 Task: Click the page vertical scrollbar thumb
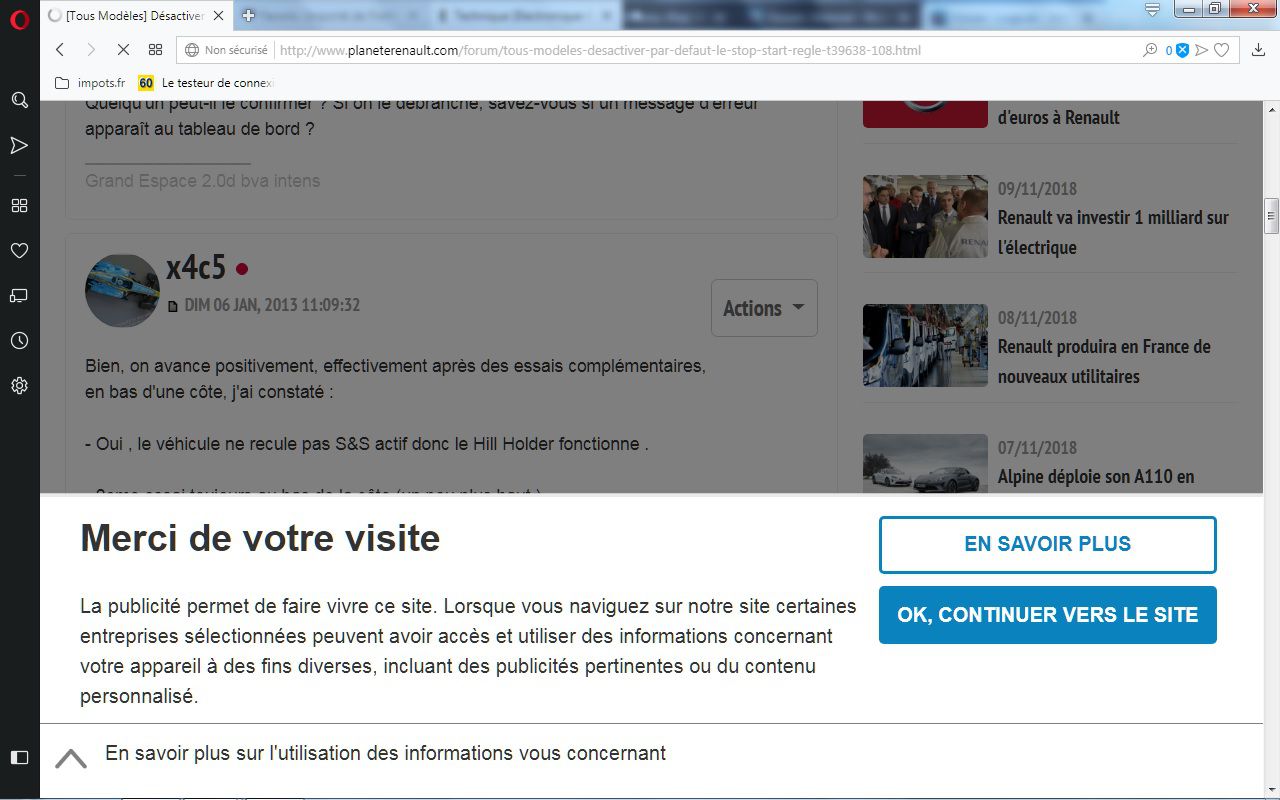coord(1271,215)
